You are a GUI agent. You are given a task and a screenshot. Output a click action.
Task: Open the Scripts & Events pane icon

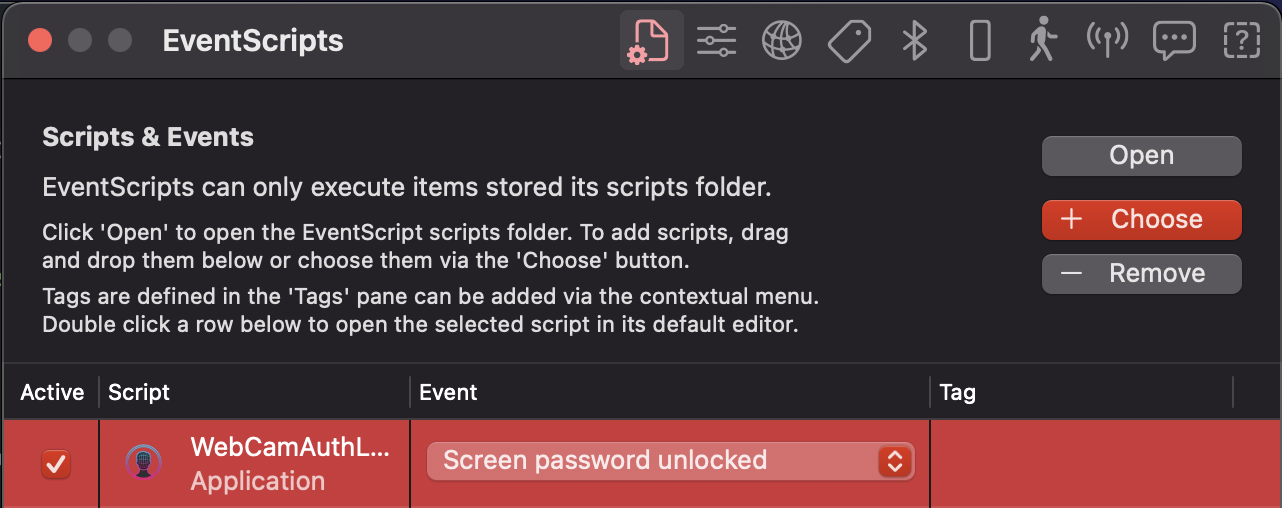coord(651,41)
